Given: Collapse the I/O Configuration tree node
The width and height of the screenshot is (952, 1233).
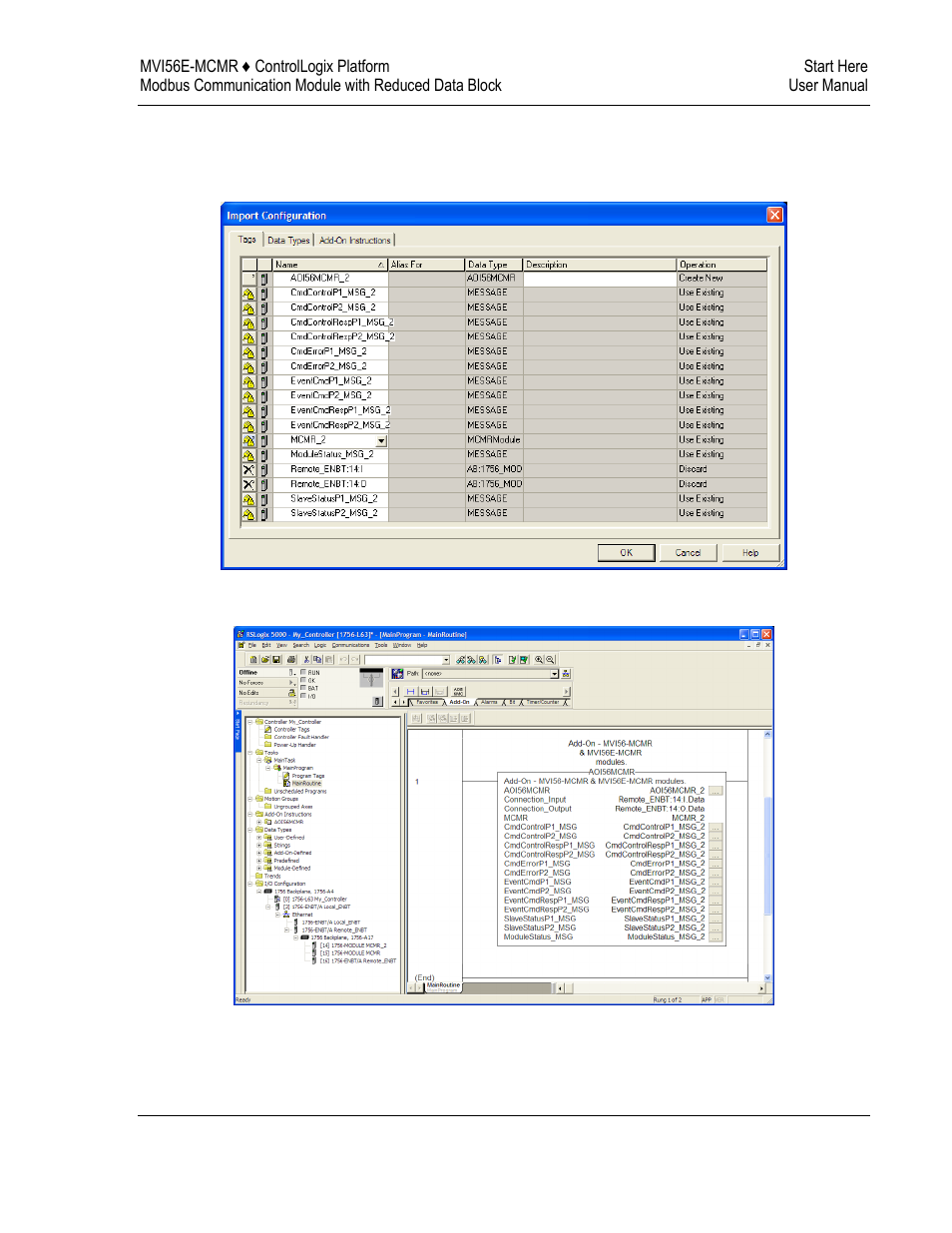Looking at the screenshot, I should click(250, 884).
